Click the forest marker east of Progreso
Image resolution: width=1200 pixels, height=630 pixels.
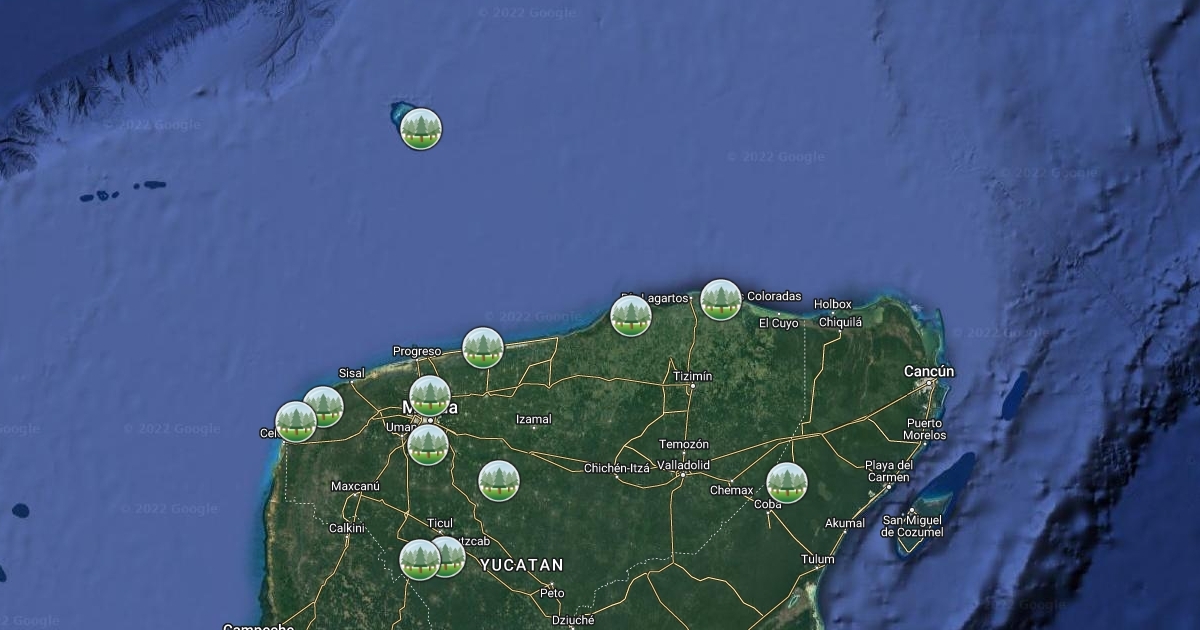(x=483, y=348)
